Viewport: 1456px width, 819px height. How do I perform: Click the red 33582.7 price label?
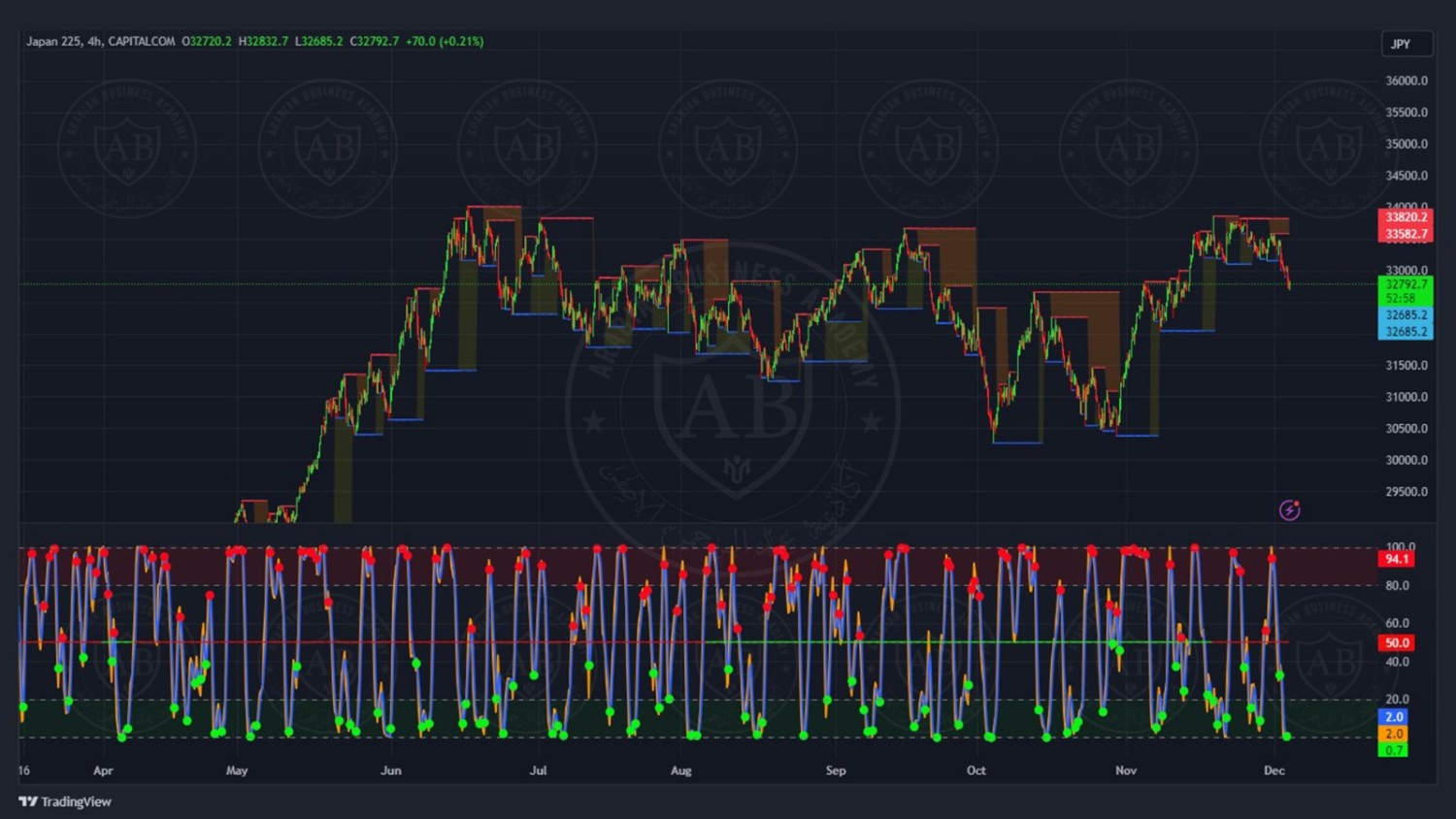(1406, 234)
